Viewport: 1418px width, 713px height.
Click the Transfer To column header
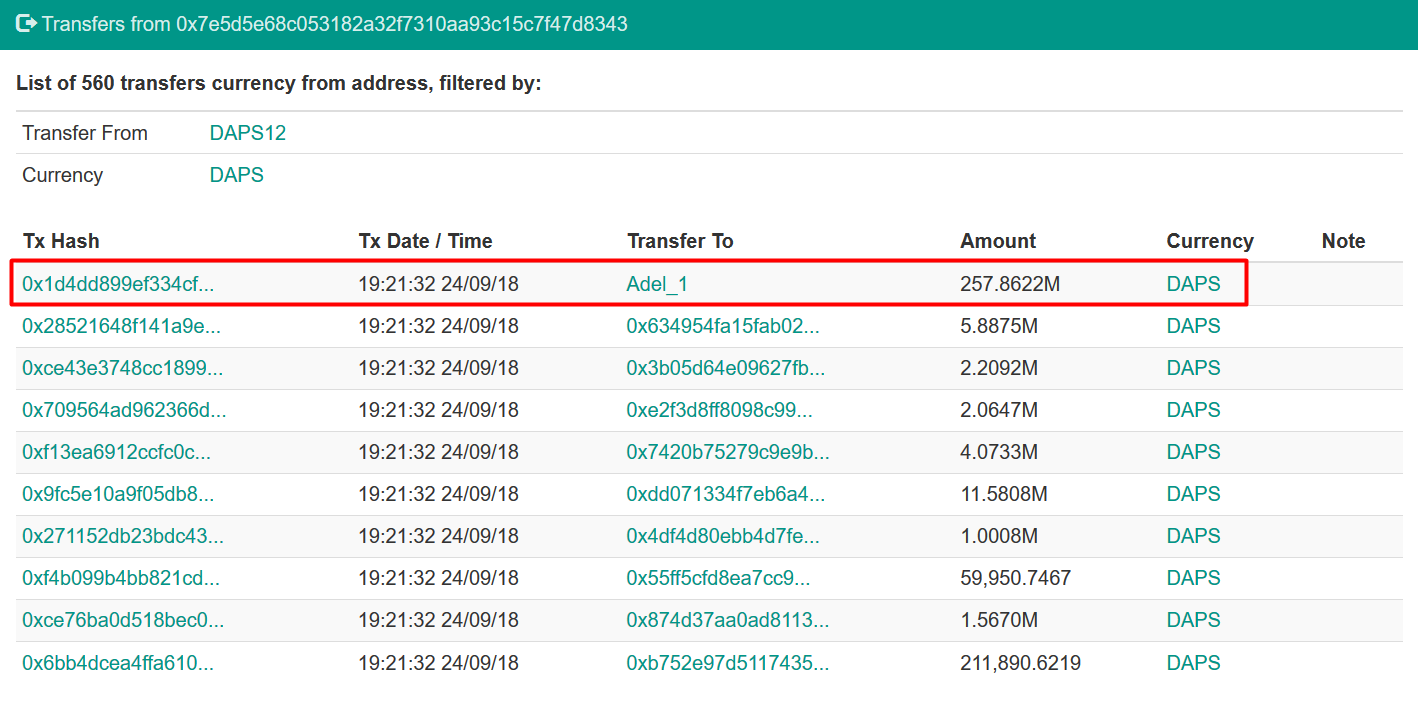680,241
